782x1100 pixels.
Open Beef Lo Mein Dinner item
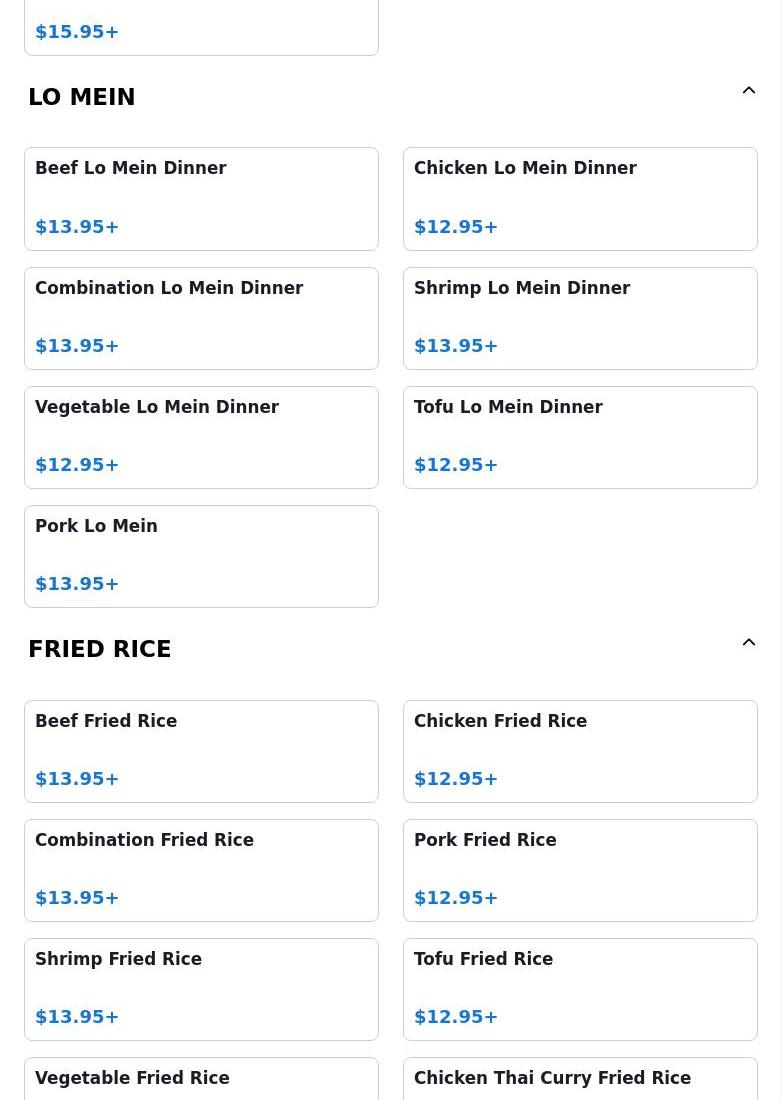201,198
